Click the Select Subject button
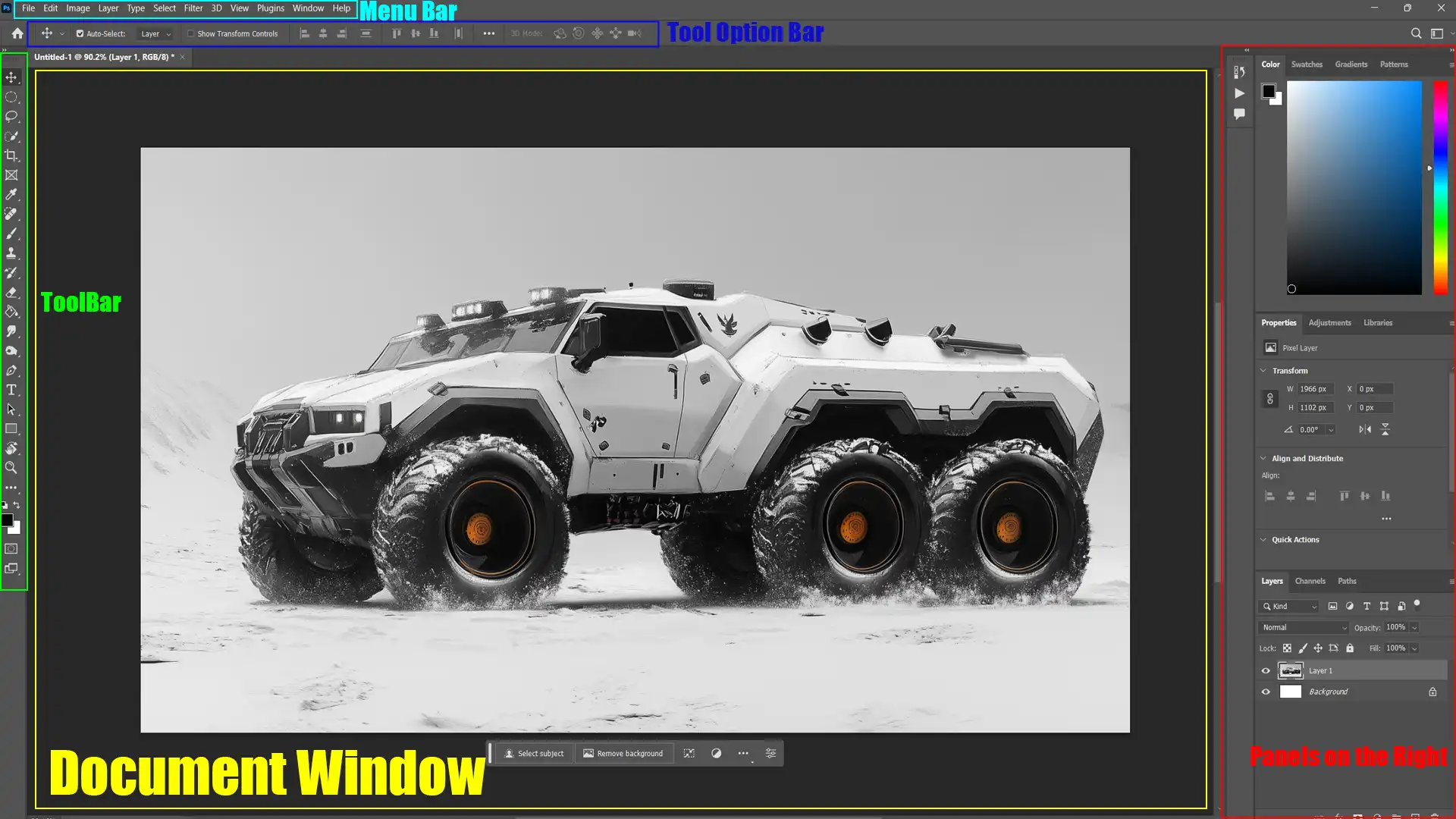Image resolution: width=1456 pixels, height=819 pixels. click(x=534, y=753)
